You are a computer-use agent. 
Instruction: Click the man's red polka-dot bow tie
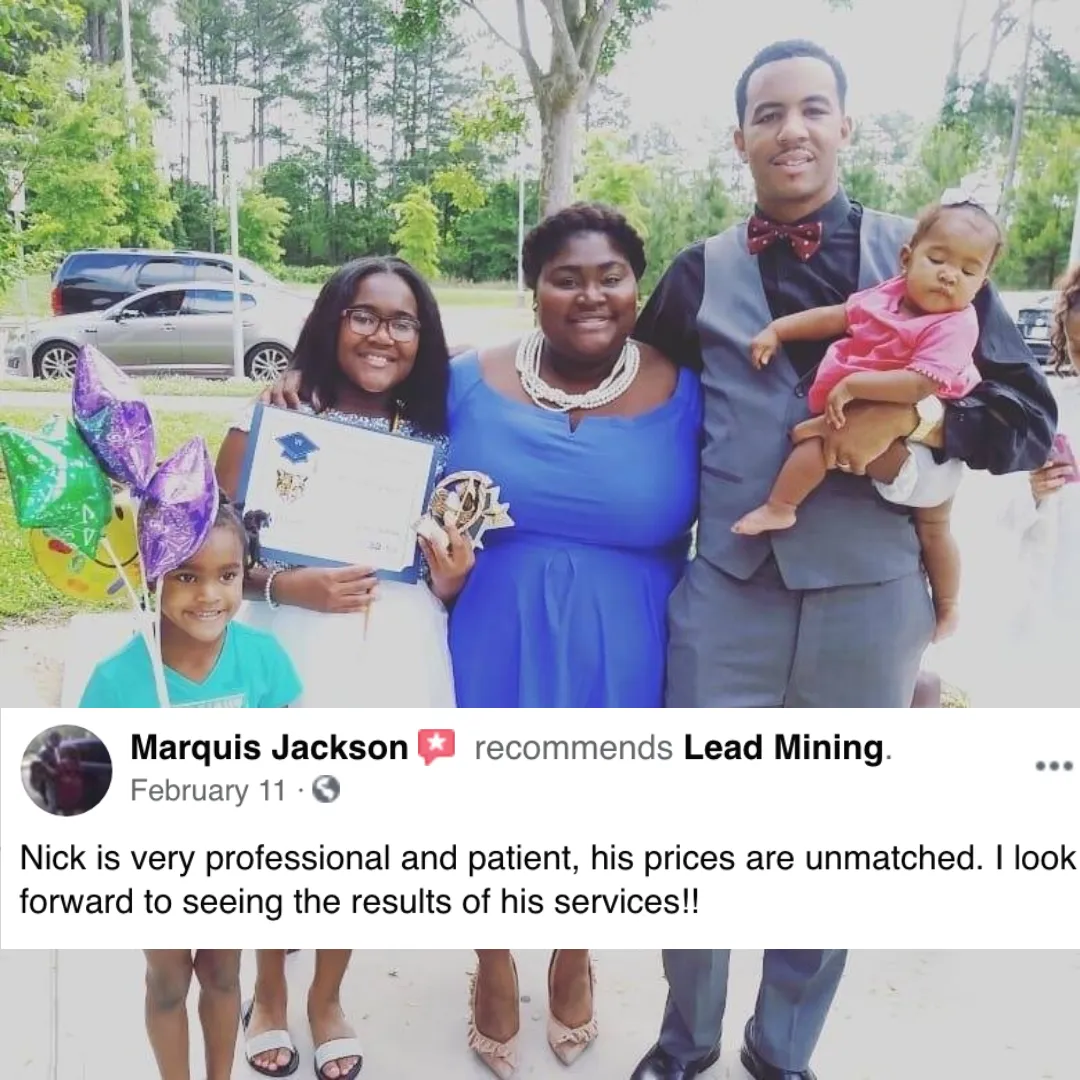(x=785, y=236)
